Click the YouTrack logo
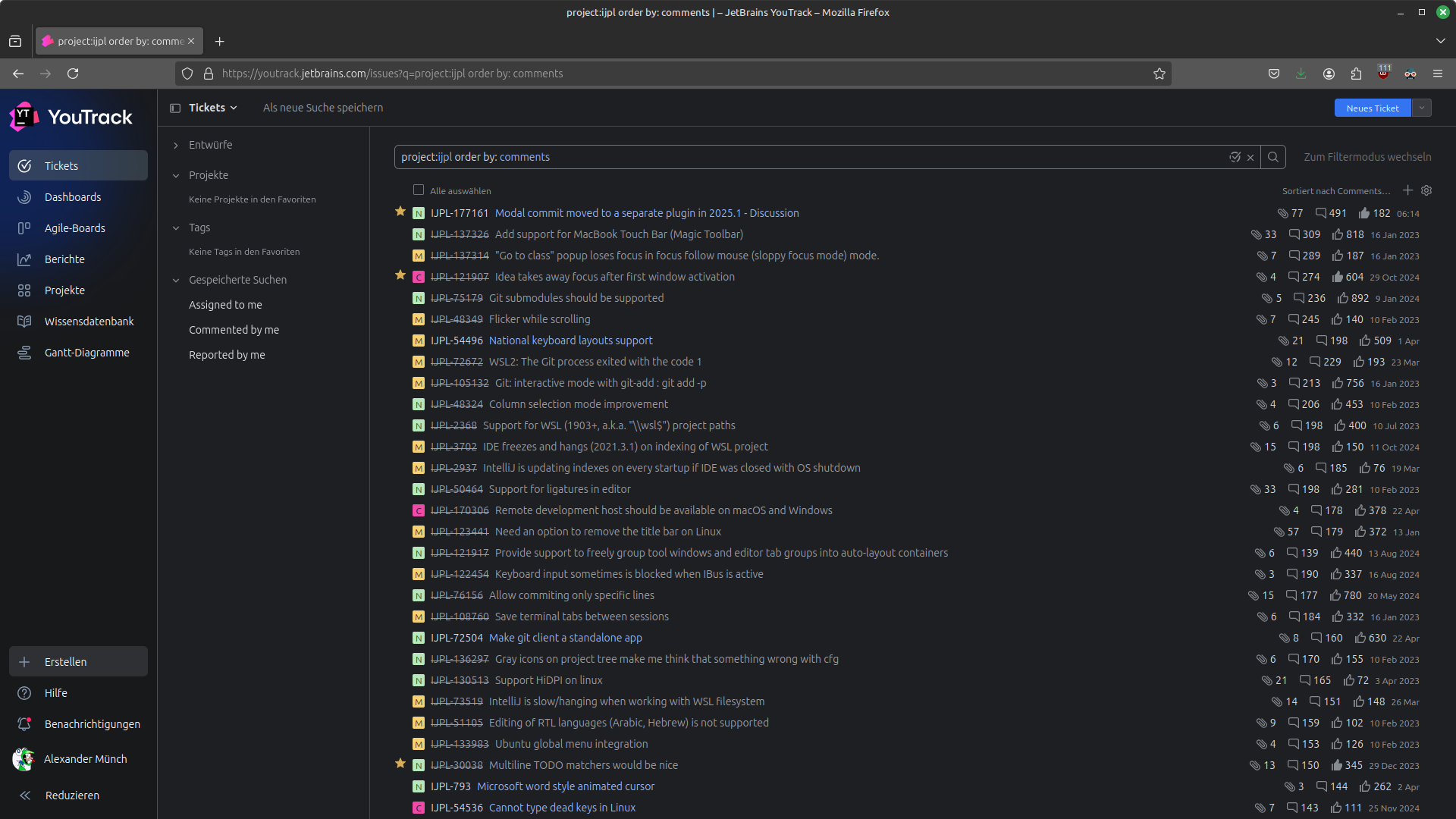Viewport: 1456px width, 819px height. (x=71, y=117)
